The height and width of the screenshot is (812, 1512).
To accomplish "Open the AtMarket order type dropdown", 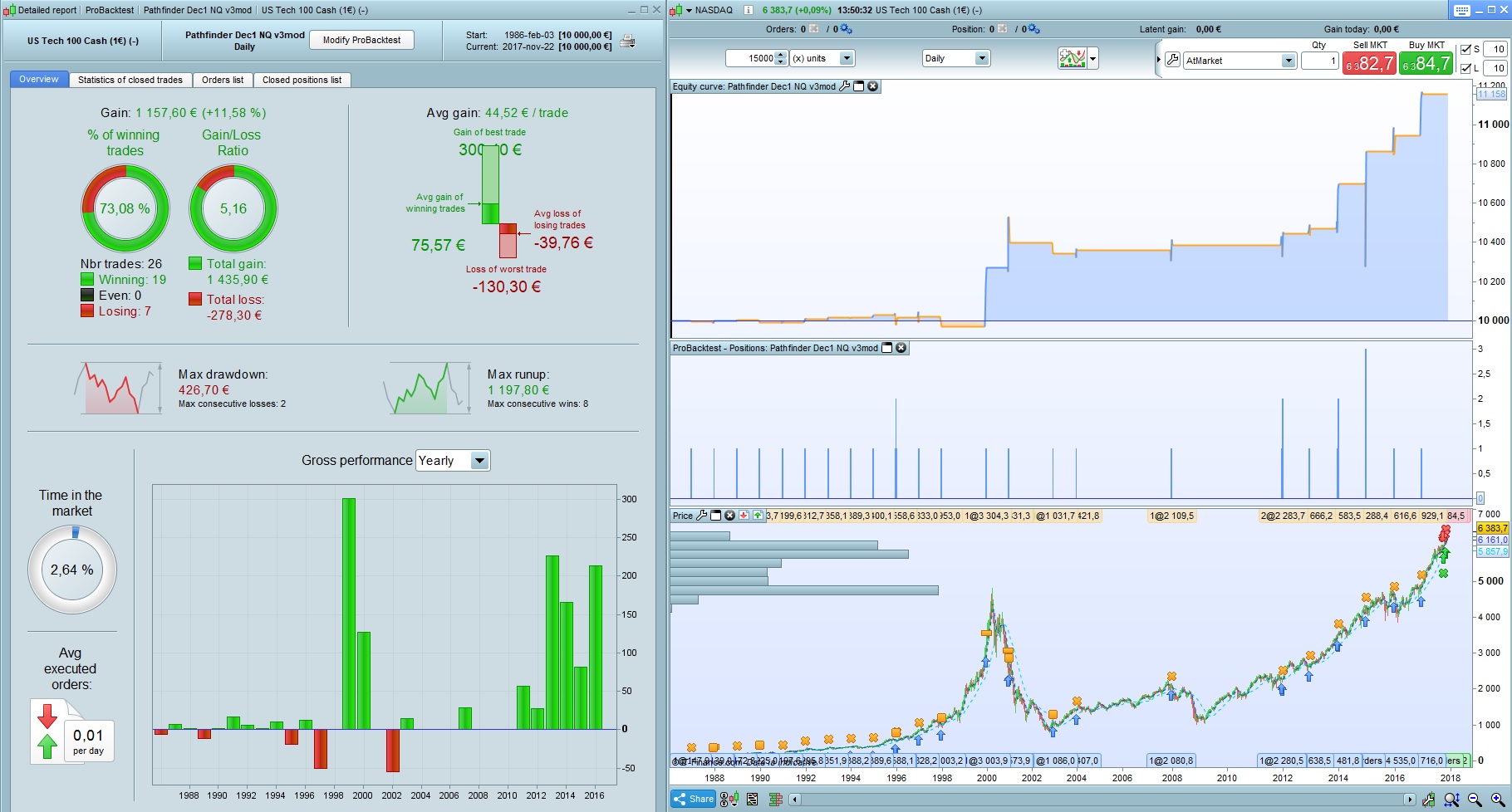I will (x=1240, y=61).
